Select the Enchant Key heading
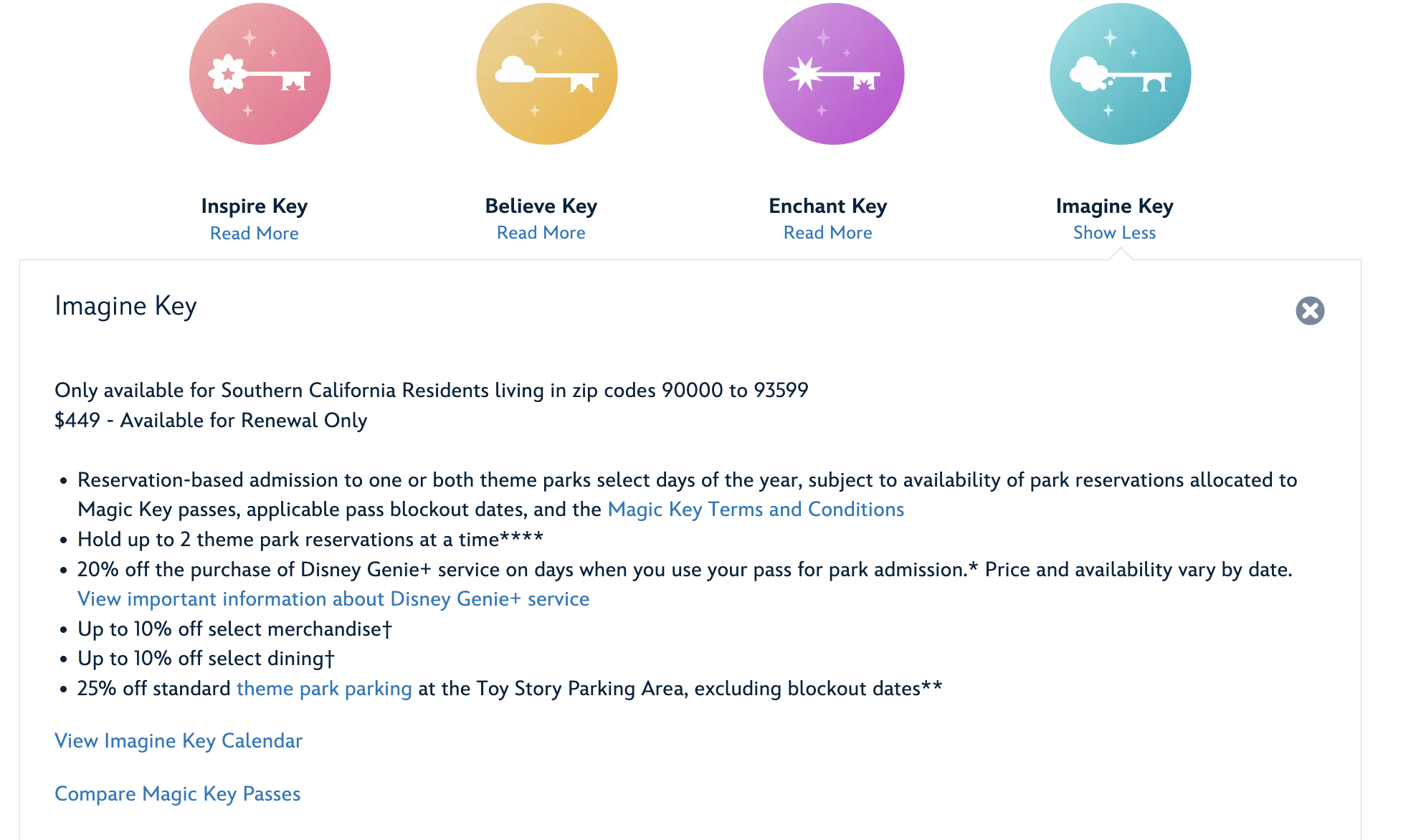This screenshot has height=840, width=1421. pos(828,206)
